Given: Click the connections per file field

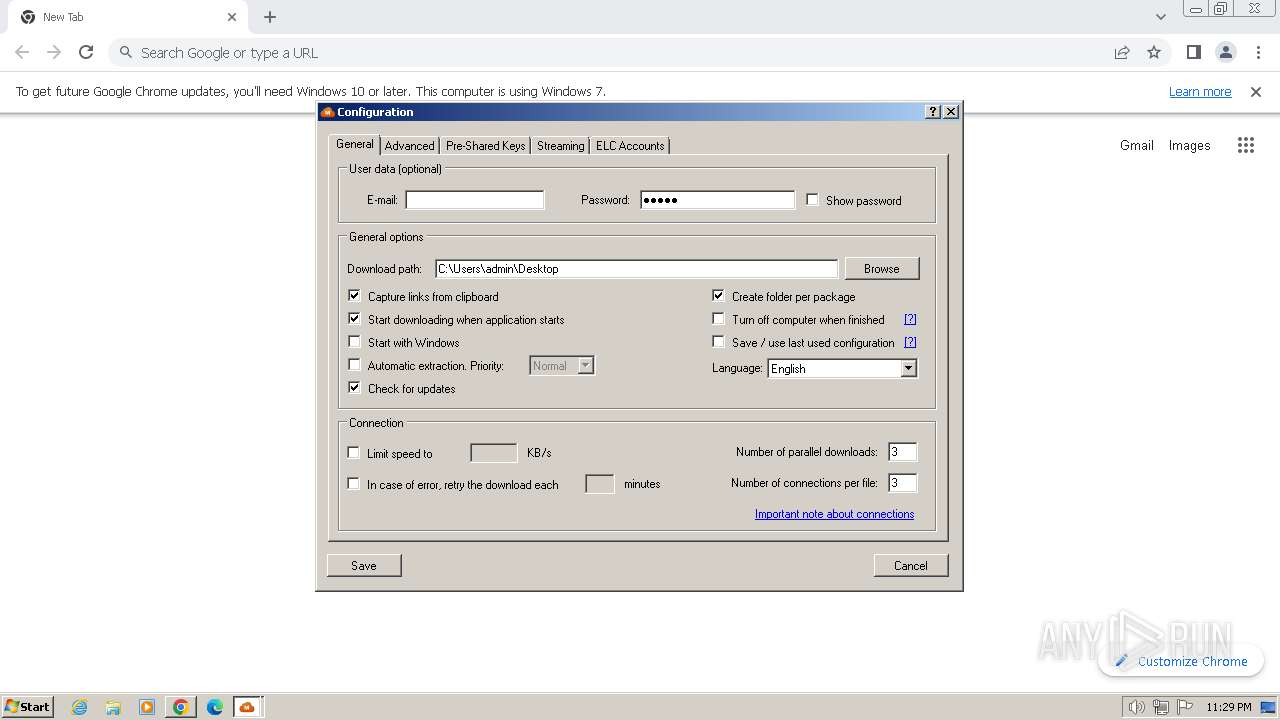Looking at the screenshot, I should 902,483.
